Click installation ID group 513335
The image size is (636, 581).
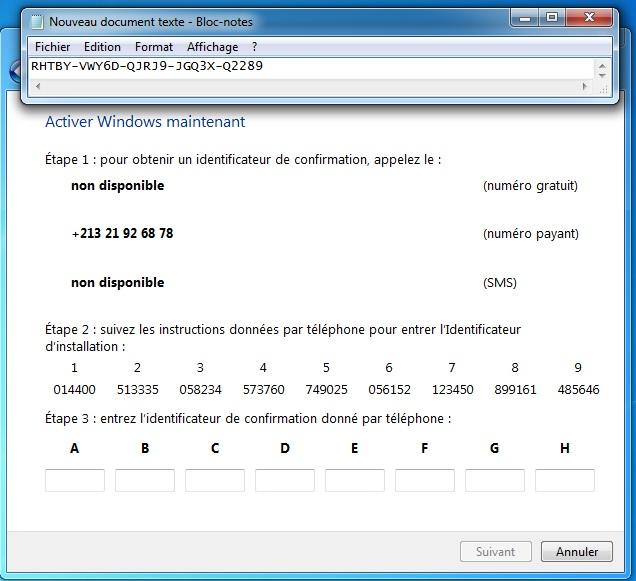click(138, 390)
